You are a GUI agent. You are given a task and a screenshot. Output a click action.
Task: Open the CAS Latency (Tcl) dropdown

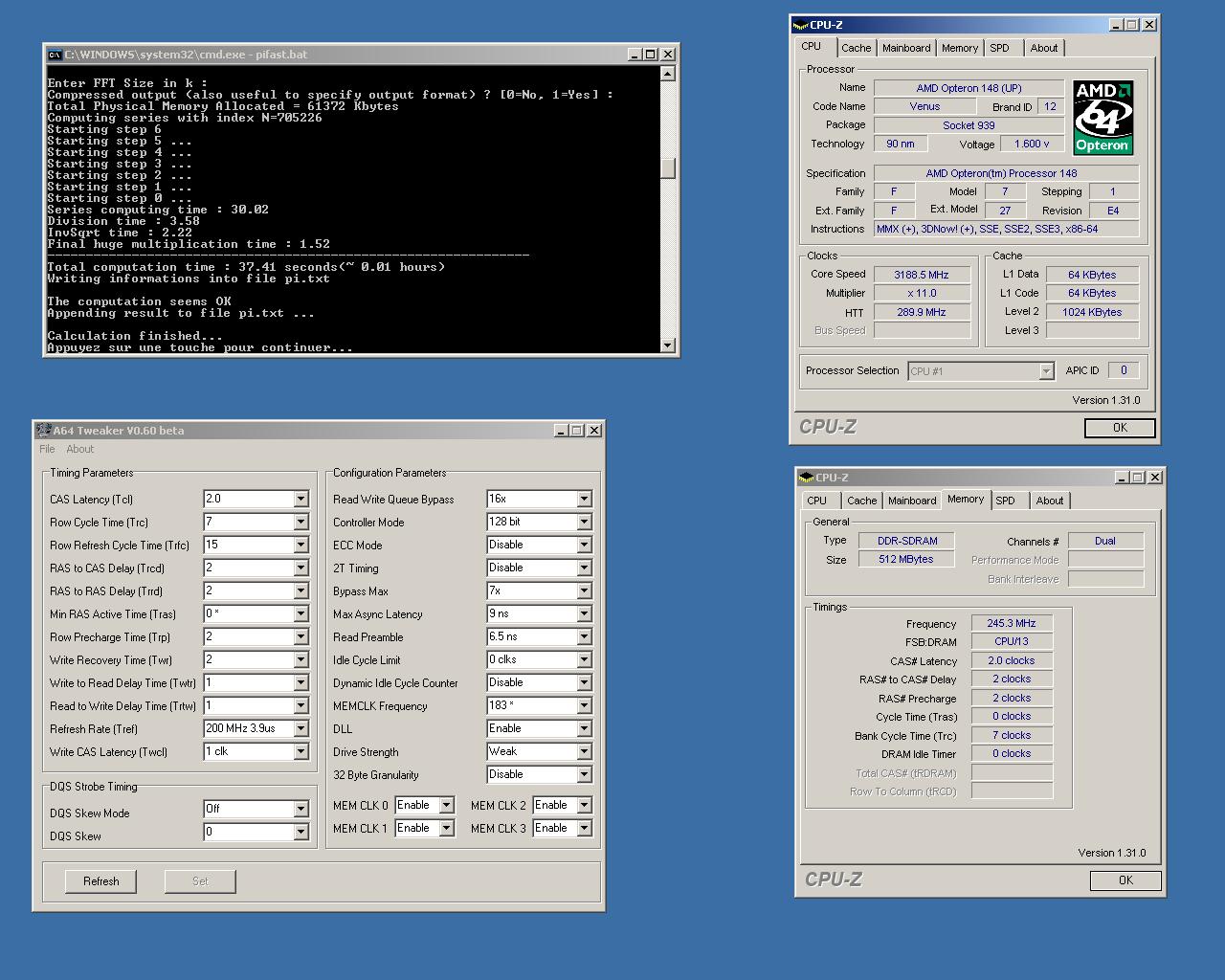point(301,499)
